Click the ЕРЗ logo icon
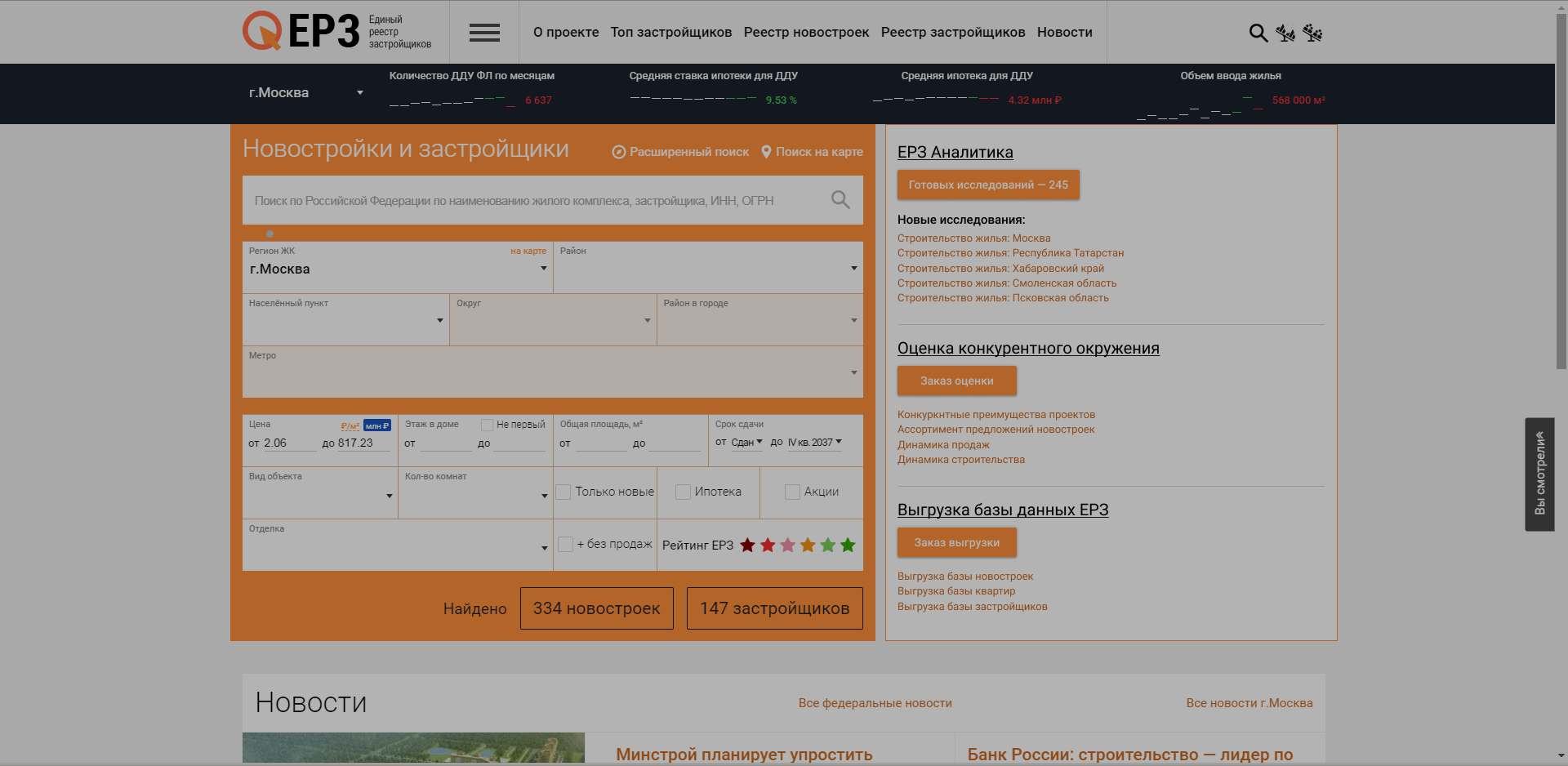 [262, 32]
